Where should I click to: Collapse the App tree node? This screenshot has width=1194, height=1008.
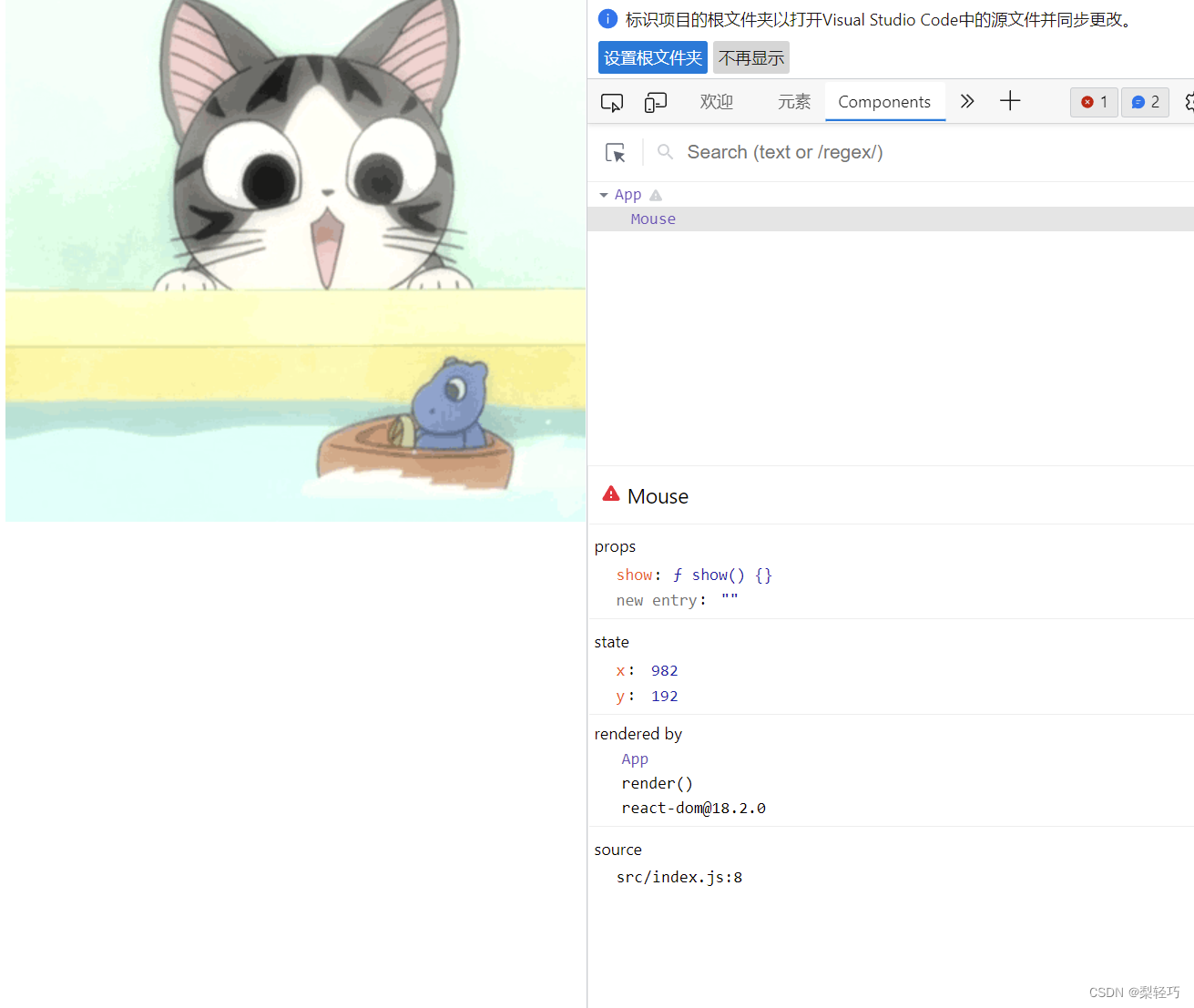pos(604,194)
